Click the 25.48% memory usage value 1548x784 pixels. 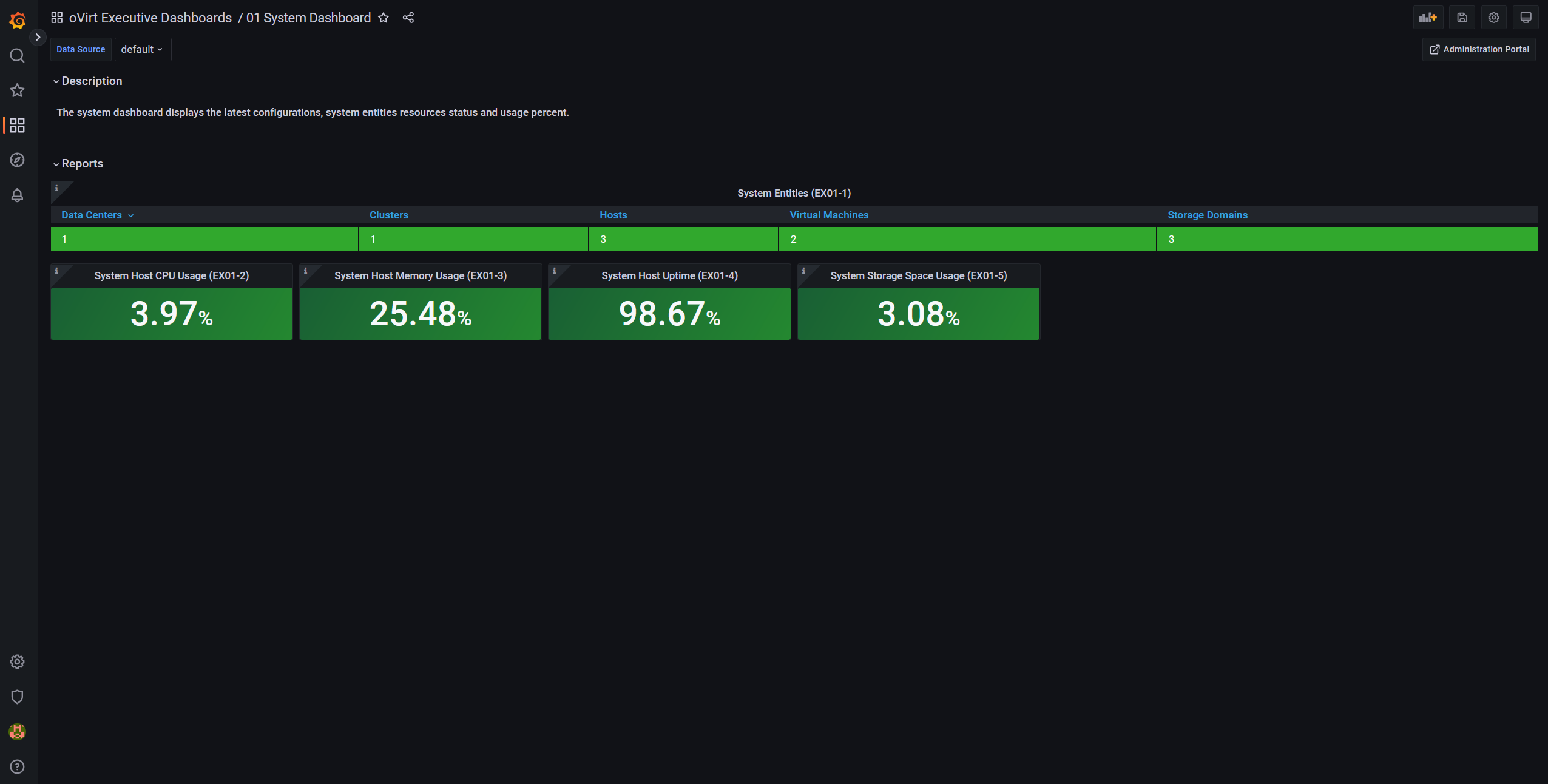(421, 314)
